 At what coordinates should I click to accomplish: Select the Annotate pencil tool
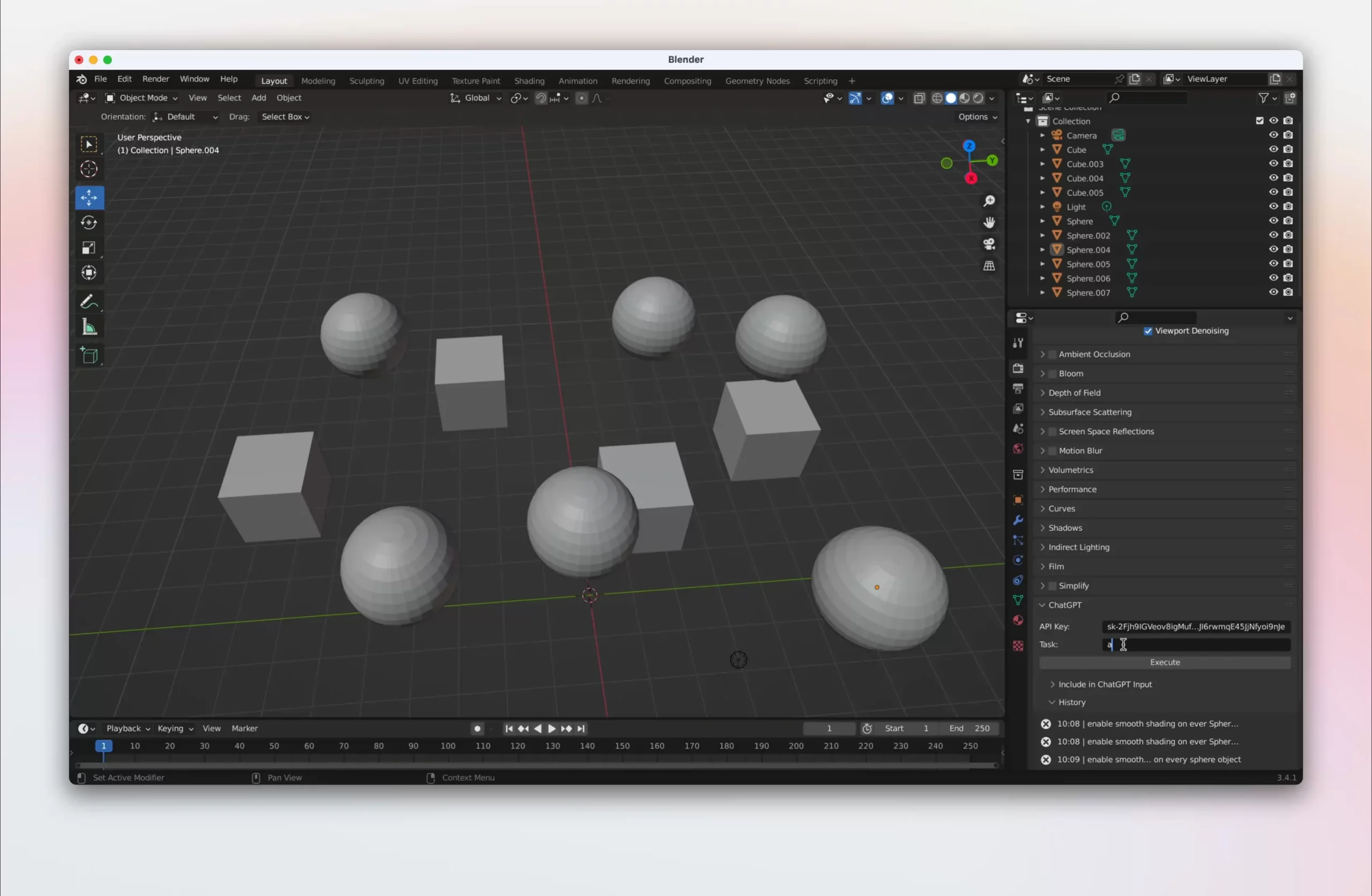pos(89,301)
